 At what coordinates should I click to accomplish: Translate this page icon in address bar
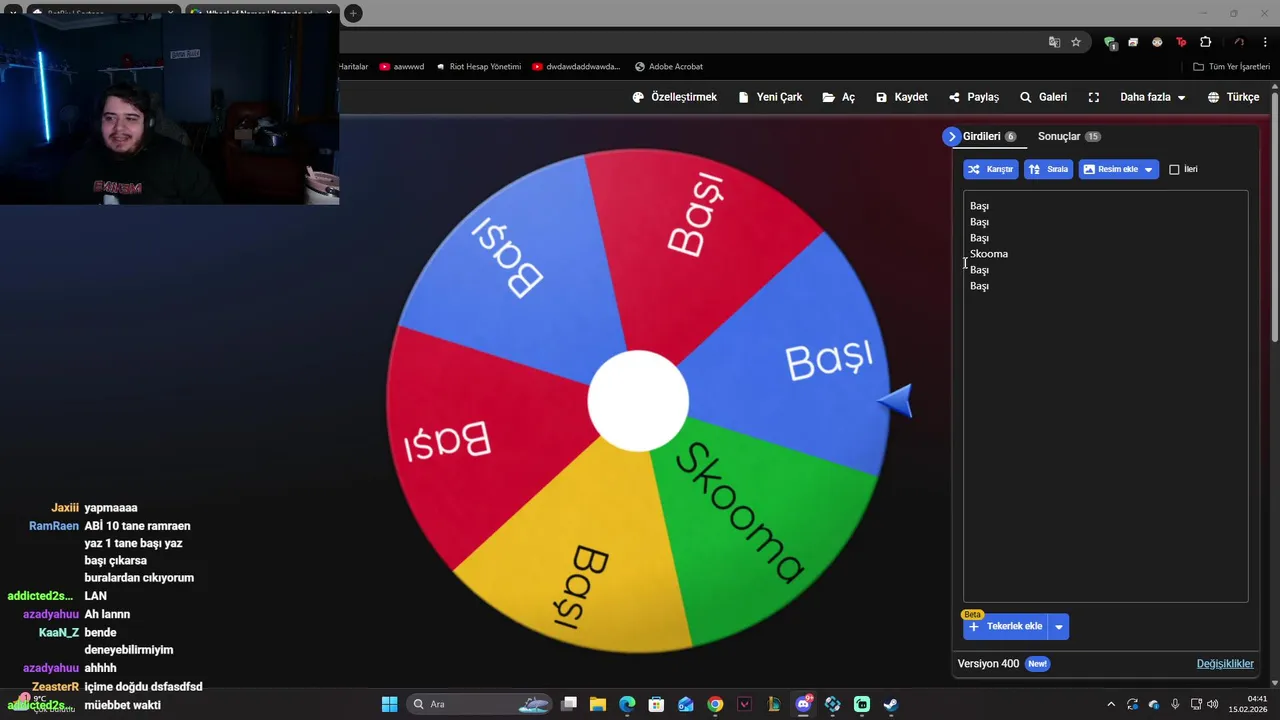click(1054, 42)
